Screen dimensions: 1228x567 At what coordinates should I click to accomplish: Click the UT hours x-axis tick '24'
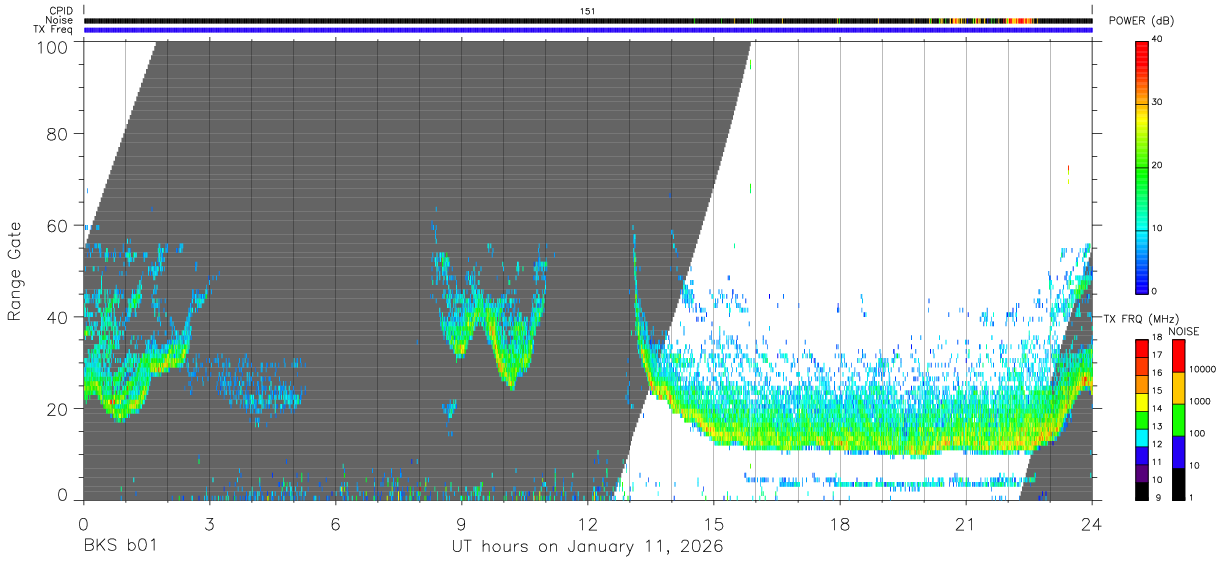click(x=1092, y=523)
